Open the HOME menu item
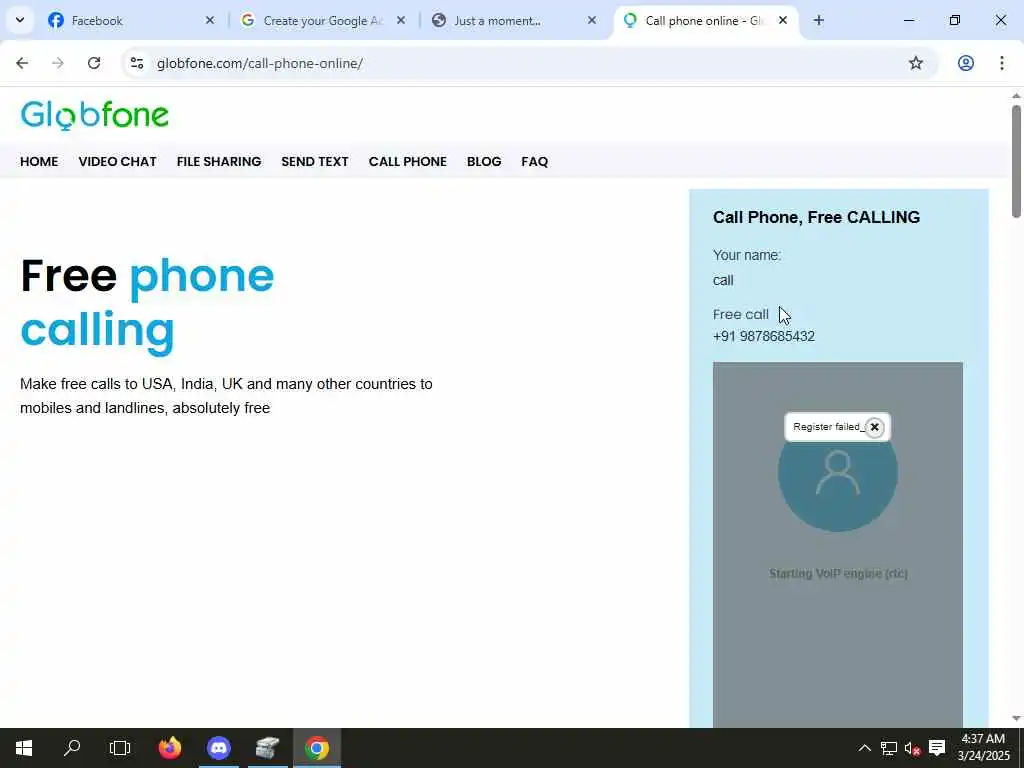 coord(39,161)
